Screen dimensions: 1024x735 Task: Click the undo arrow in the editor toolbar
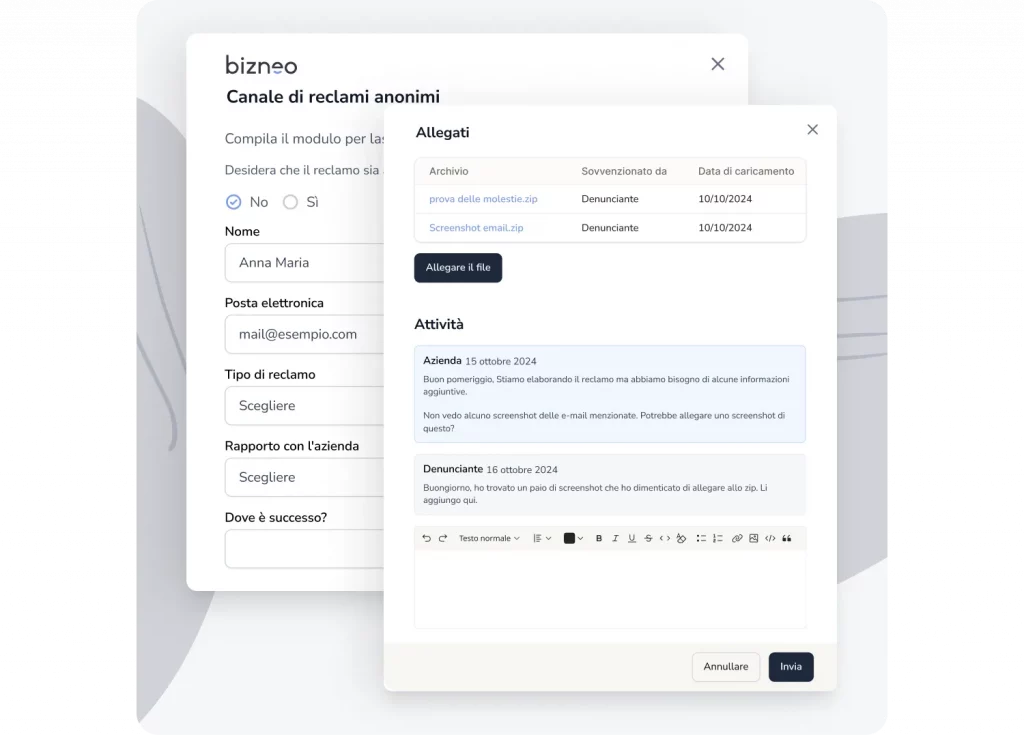427,538
